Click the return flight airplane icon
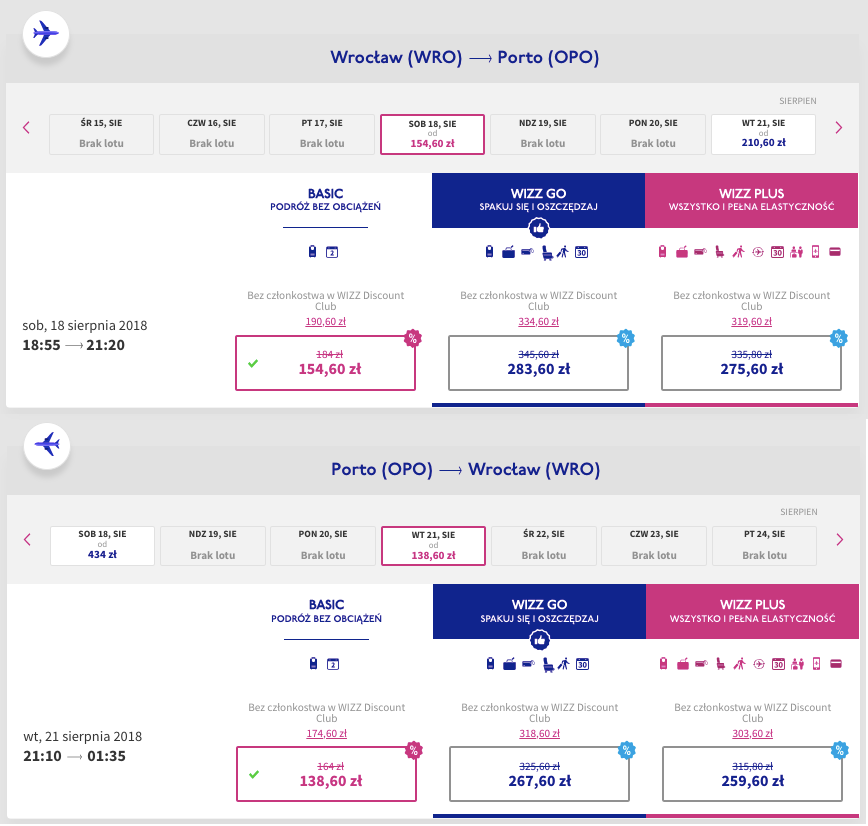The width and height of the screenshot is (868, 826). point(47,445)
